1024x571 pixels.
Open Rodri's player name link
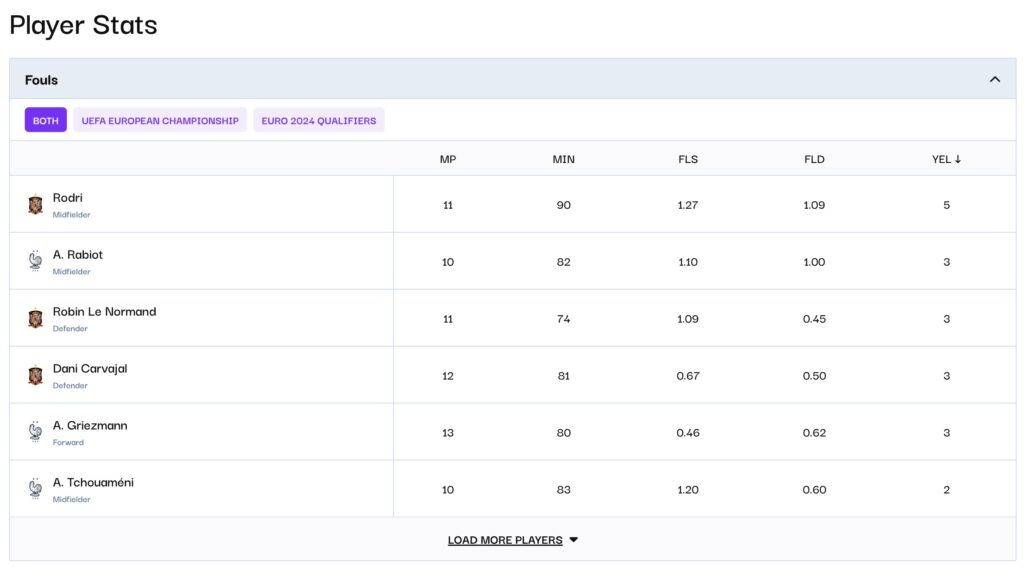click(68, 198)
